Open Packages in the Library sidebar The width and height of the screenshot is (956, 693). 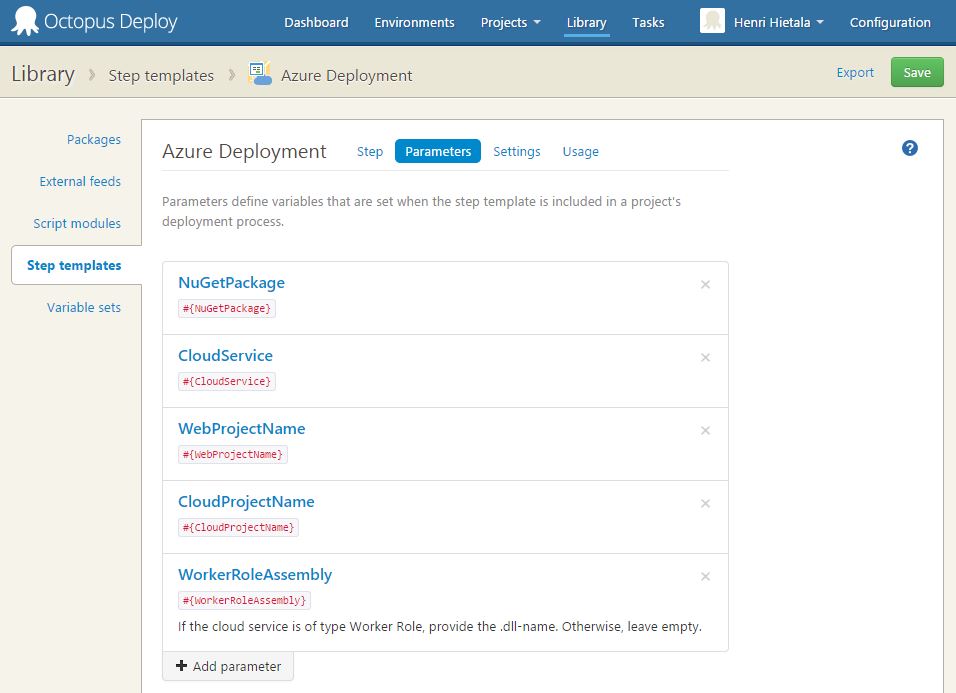pyautogui.click(x=94, y=140)
